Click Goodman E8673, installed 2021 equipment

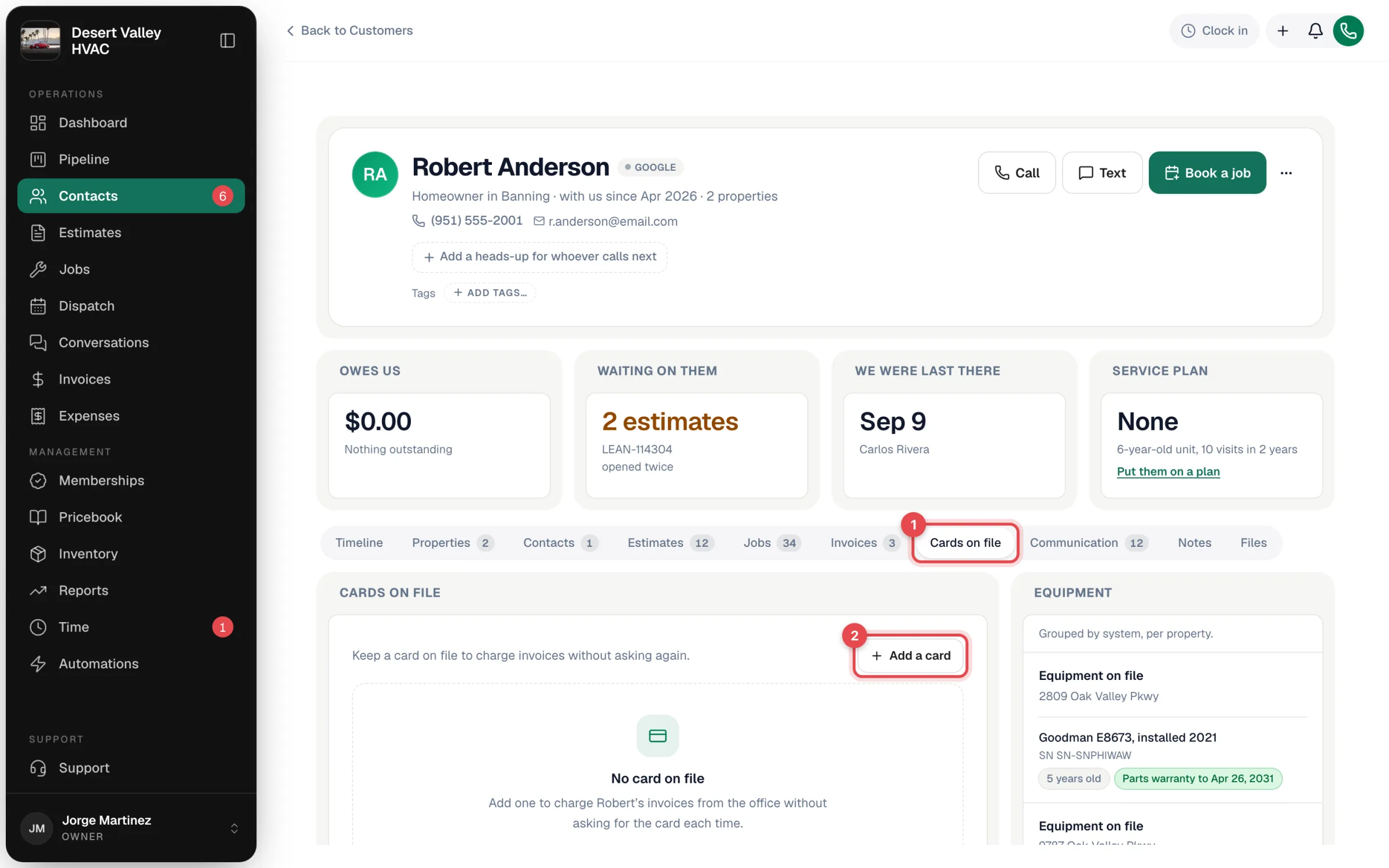coord(1127,737)
